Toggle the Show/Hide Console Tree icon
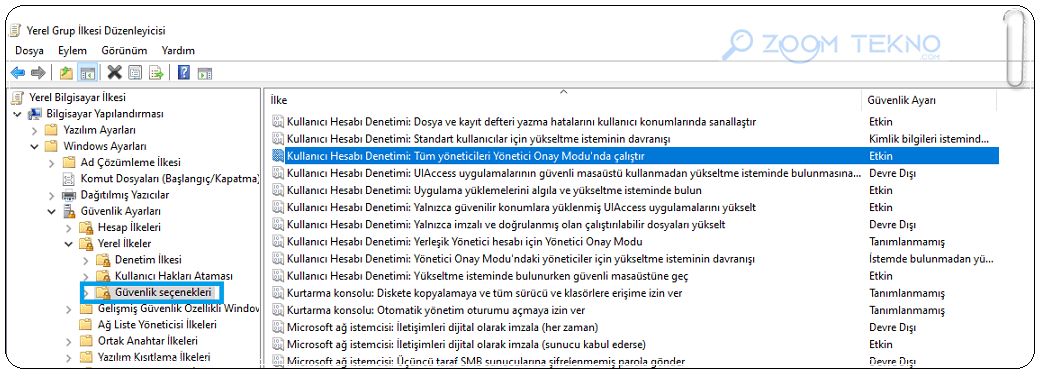1040x374 pixels. (87, 72)
